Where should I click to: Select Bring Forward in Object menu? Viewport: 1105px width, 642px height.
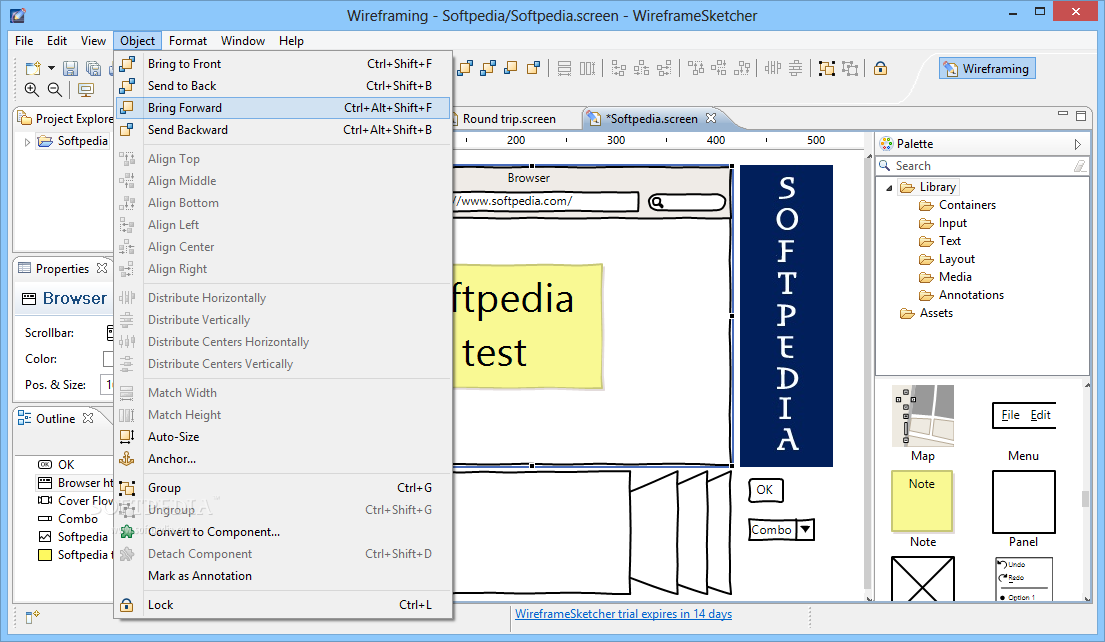pos(283,108)
